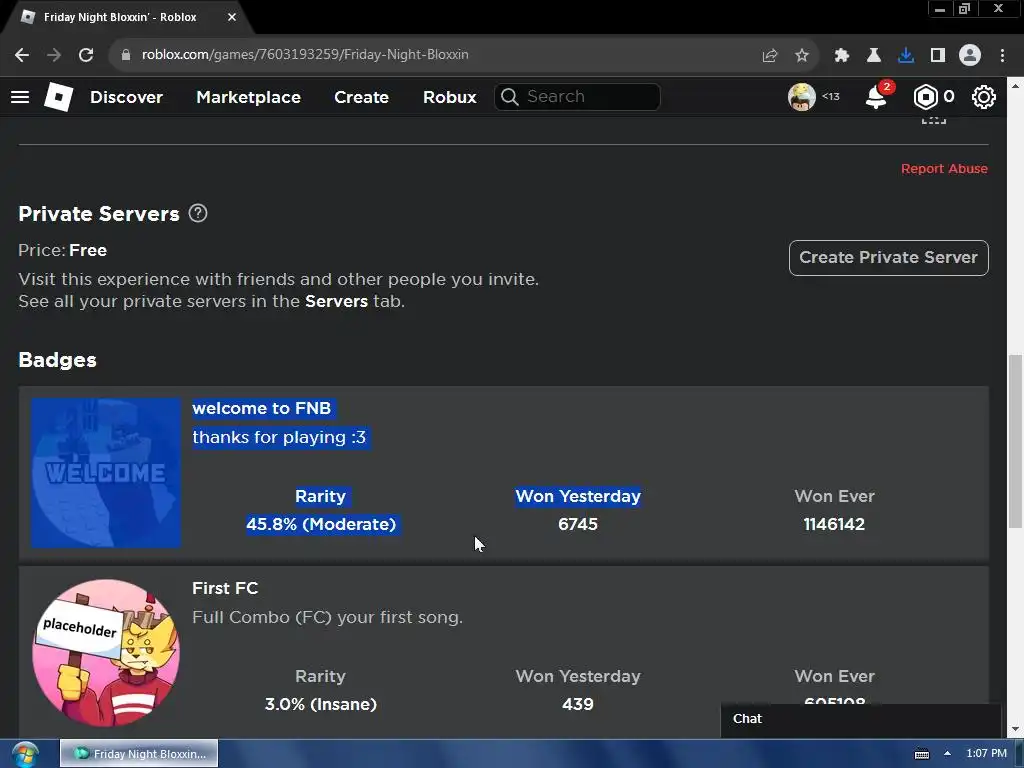Open the Discover page
The image size is (1024, 768).
tap(126, 97)
